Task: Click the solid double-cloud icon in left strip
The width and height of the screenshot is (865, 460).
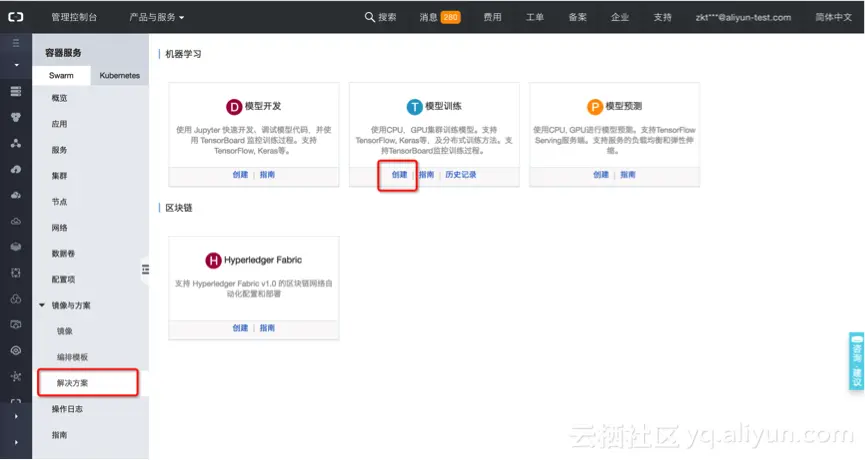Action: (16, 195)
